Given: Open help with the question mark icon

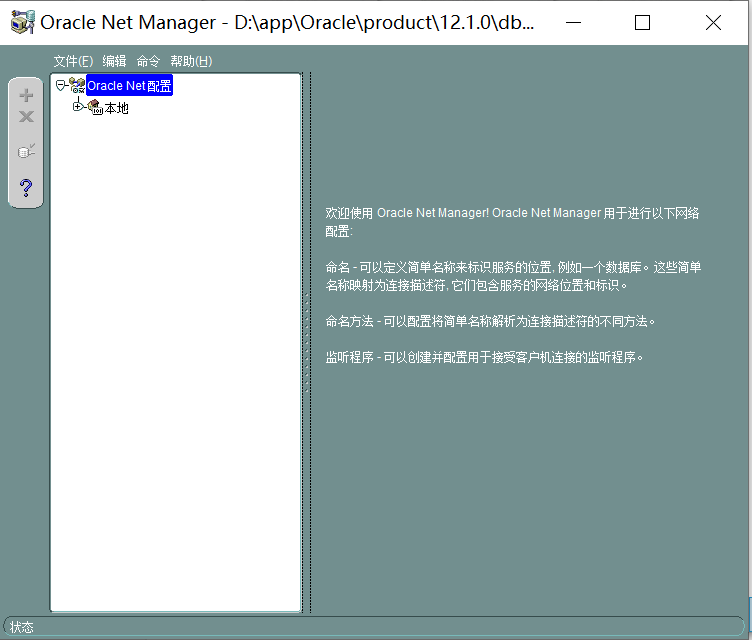Looking at the screenshot, I should tap(26, 188).
